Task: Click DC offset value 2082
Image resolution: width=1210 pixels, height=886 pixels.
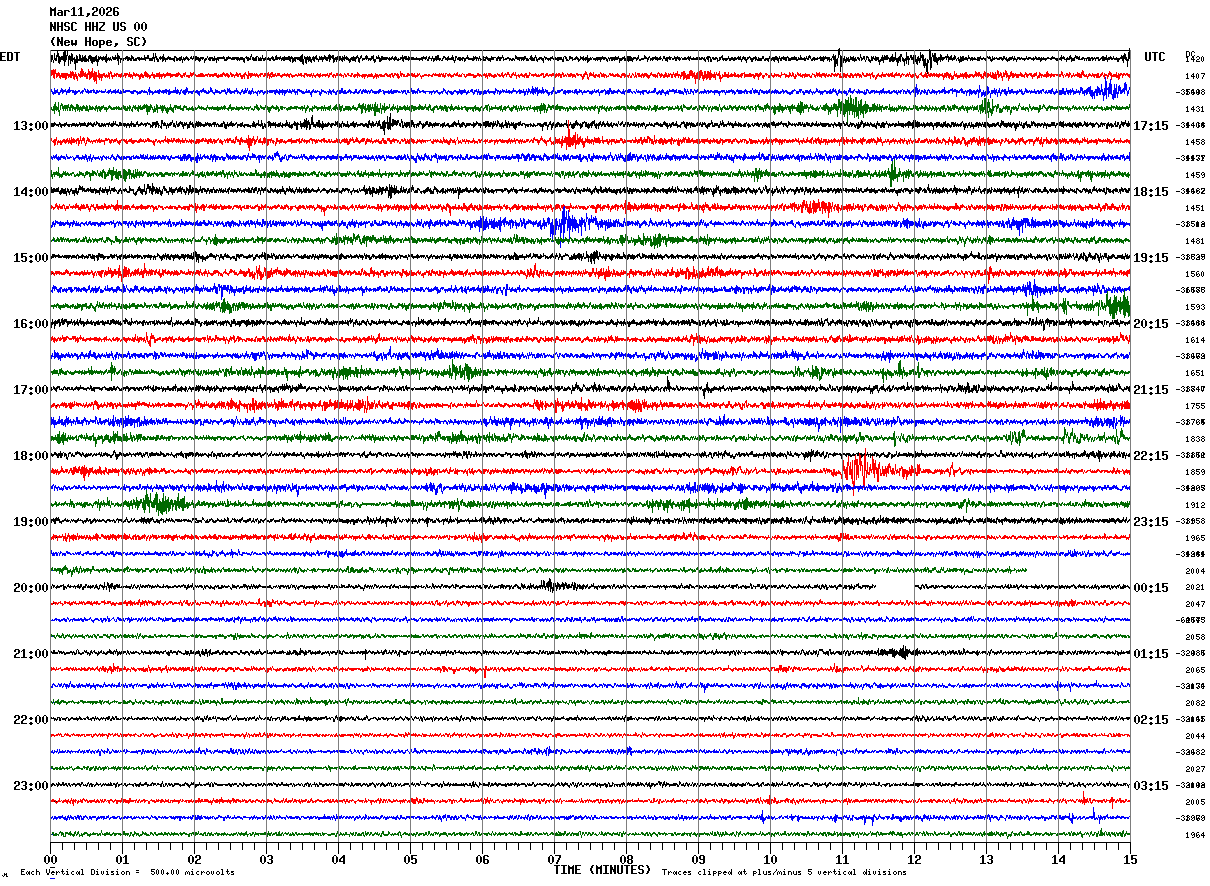Action: point(1195,703)
